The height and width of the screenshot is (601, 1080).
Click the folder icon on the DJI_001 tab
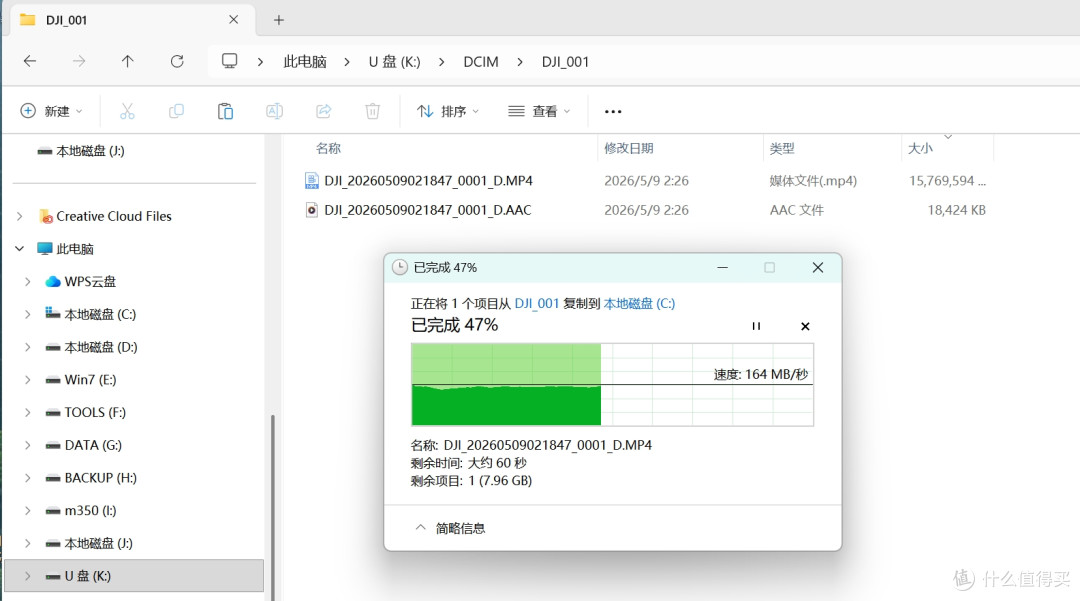tap(28, 19)
